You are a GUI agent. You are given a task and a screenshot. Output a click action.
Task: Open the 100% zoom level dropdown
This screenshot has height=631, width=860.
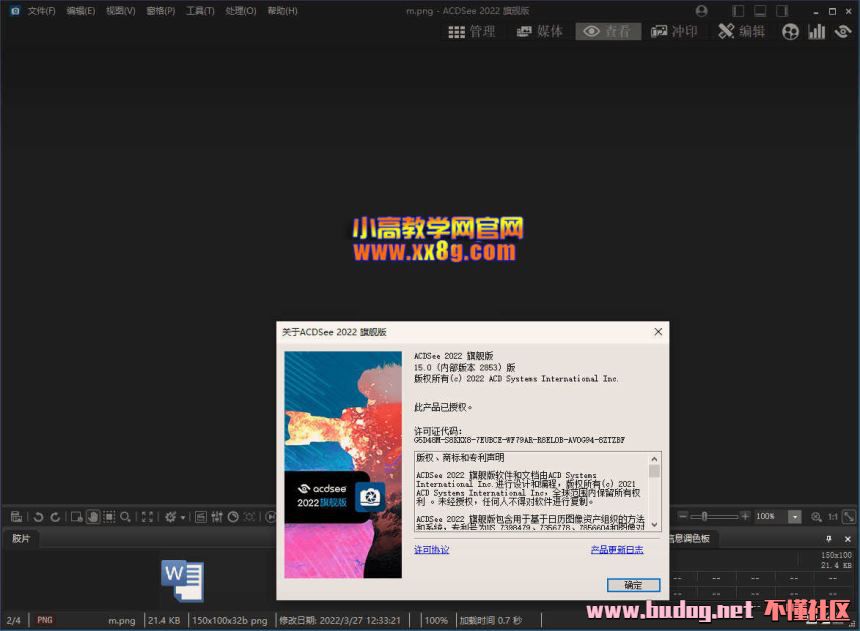794,516
